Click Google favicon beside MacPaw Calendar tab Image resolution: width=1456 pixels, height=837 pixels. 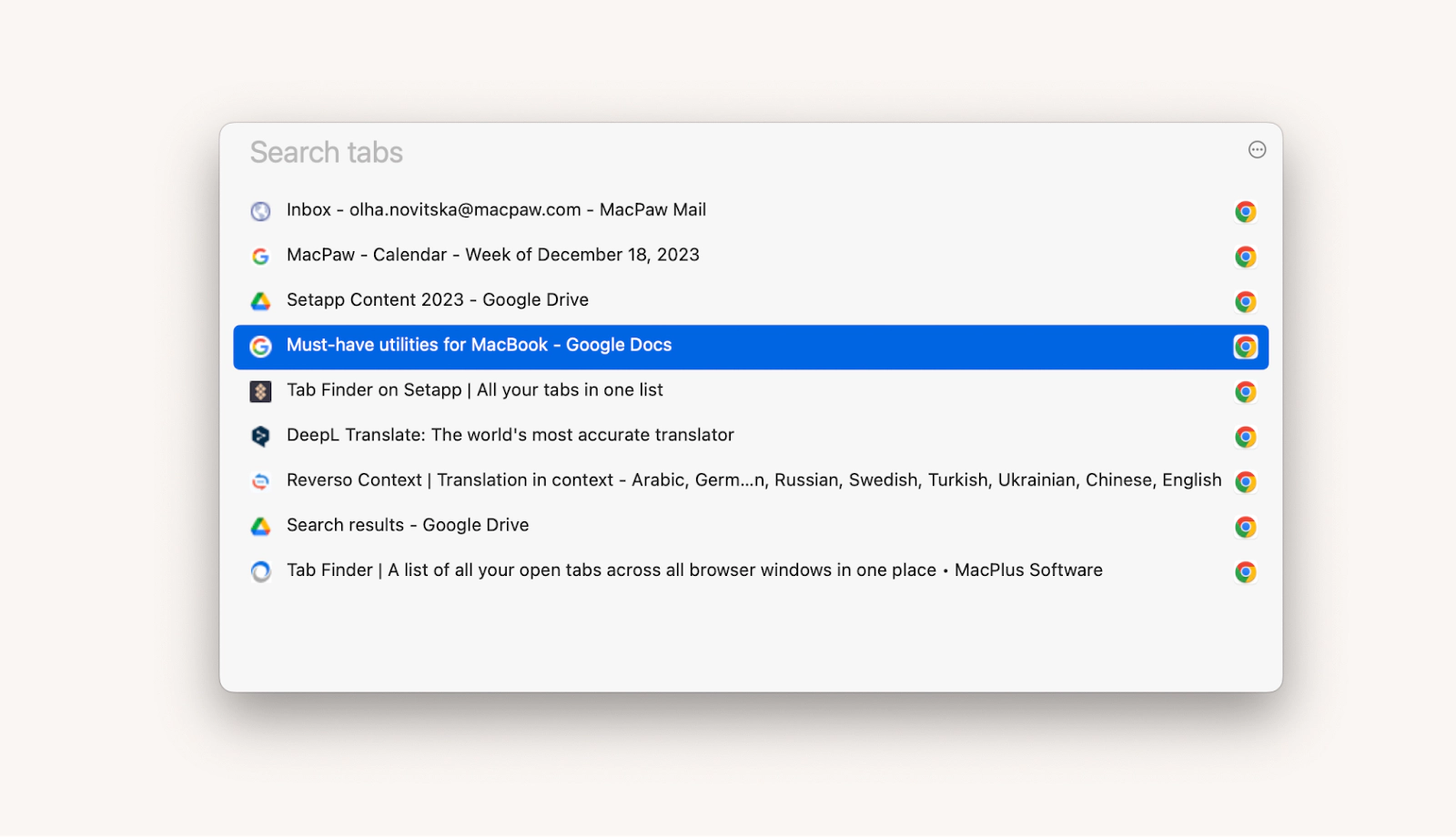tap(260, 257)
